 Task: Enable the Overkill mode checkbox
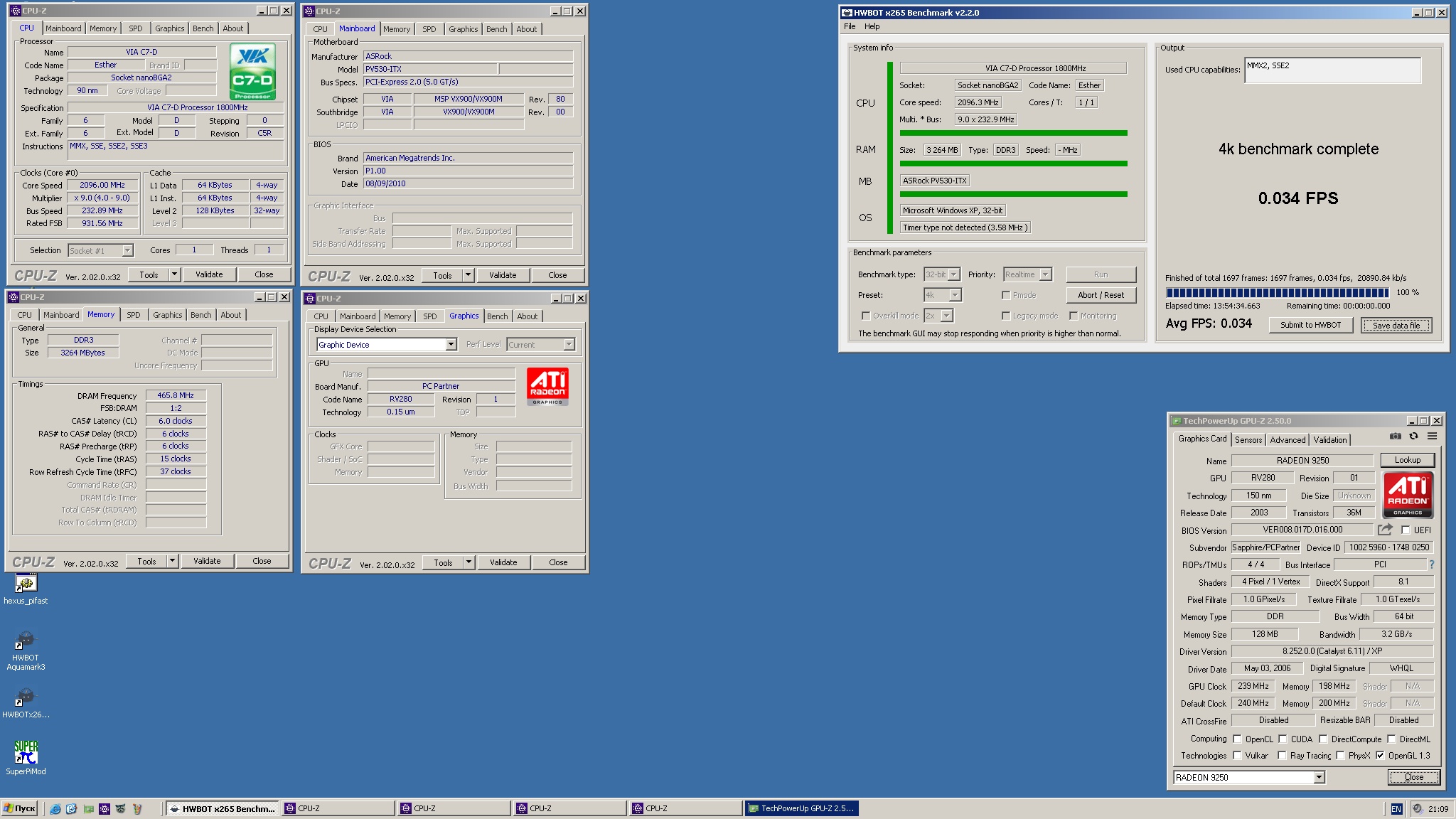point(865,316)
